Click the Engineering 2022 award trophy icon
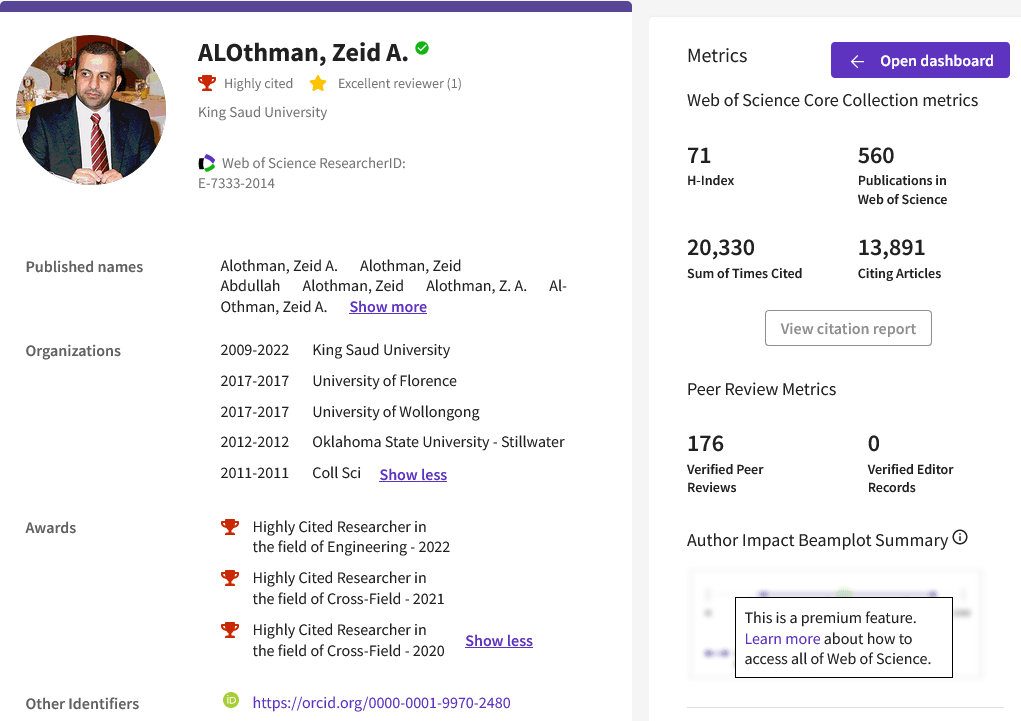 tap(230, 527)
